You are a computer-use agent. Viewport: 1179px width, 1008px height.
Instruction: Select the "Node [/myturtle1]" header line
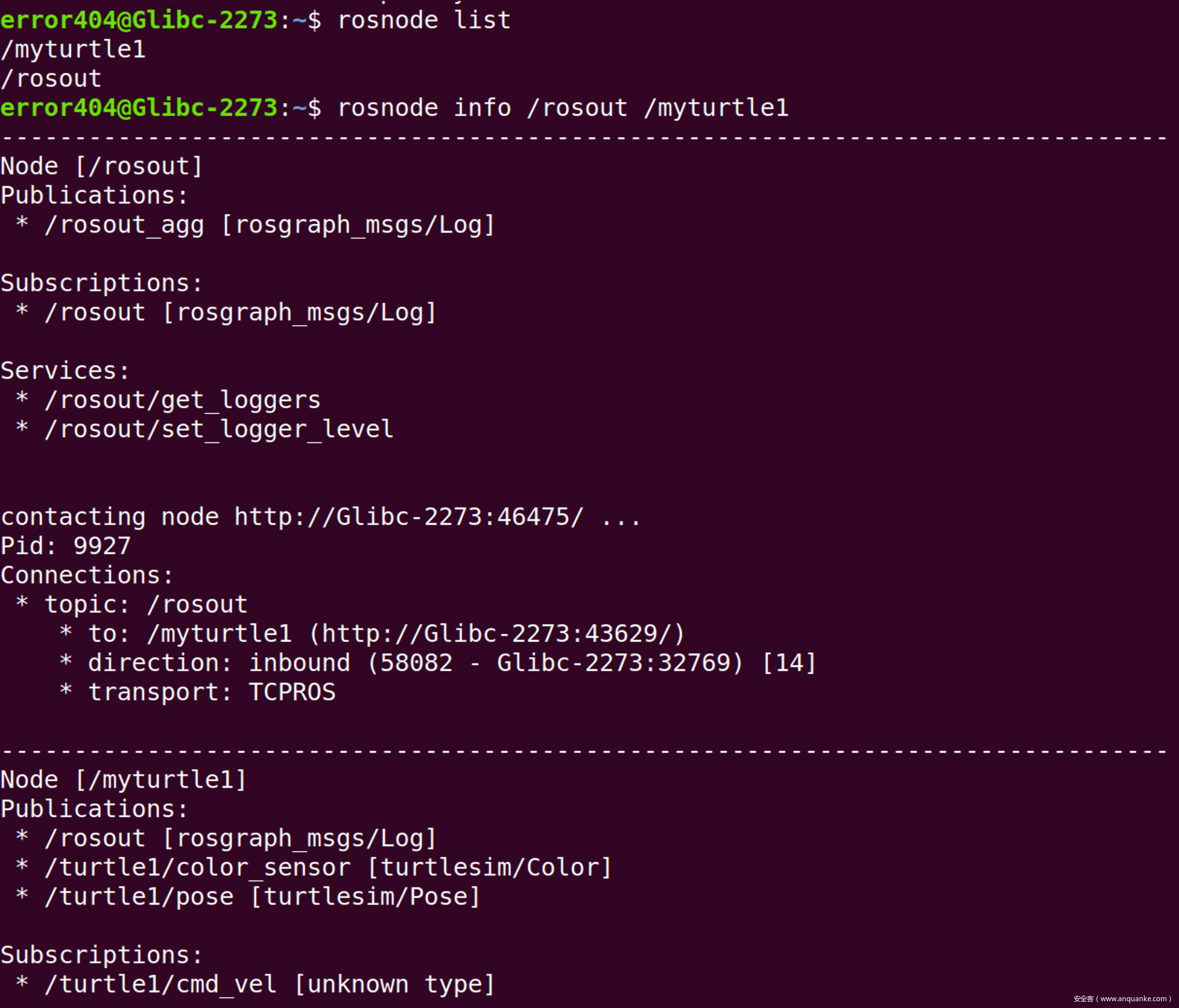click(x=123, y=780)
